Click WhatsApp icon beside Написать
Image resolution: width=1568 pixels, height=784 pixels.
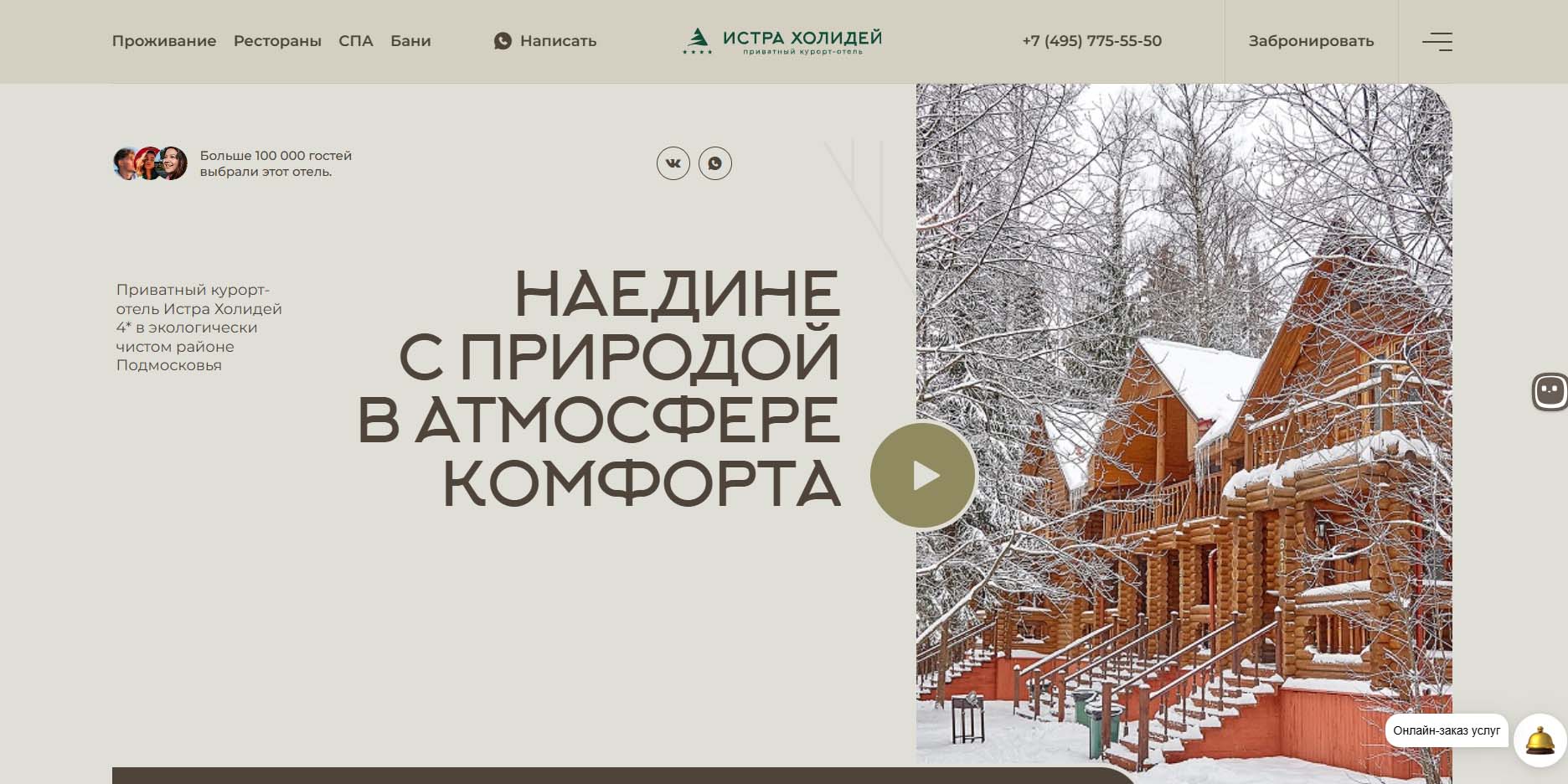(x=503, y=41)
